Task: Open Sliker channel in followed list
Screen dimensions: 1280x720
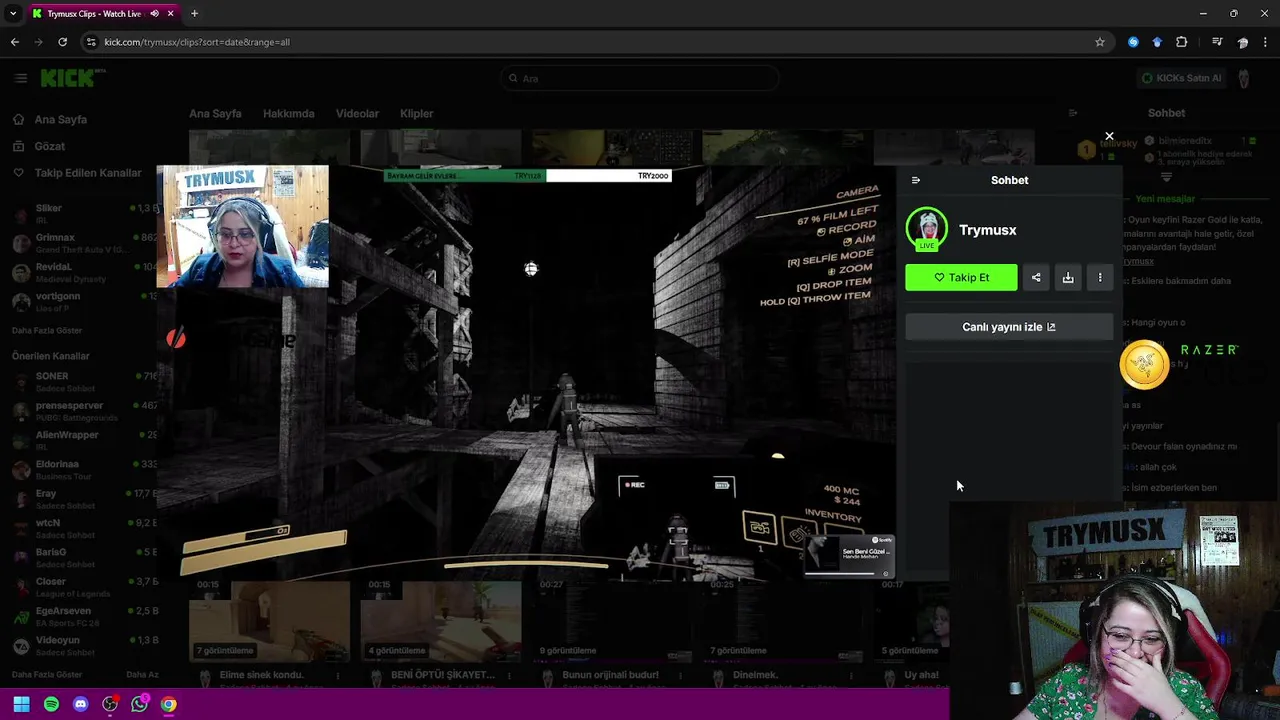Action: tap(85, 213)
